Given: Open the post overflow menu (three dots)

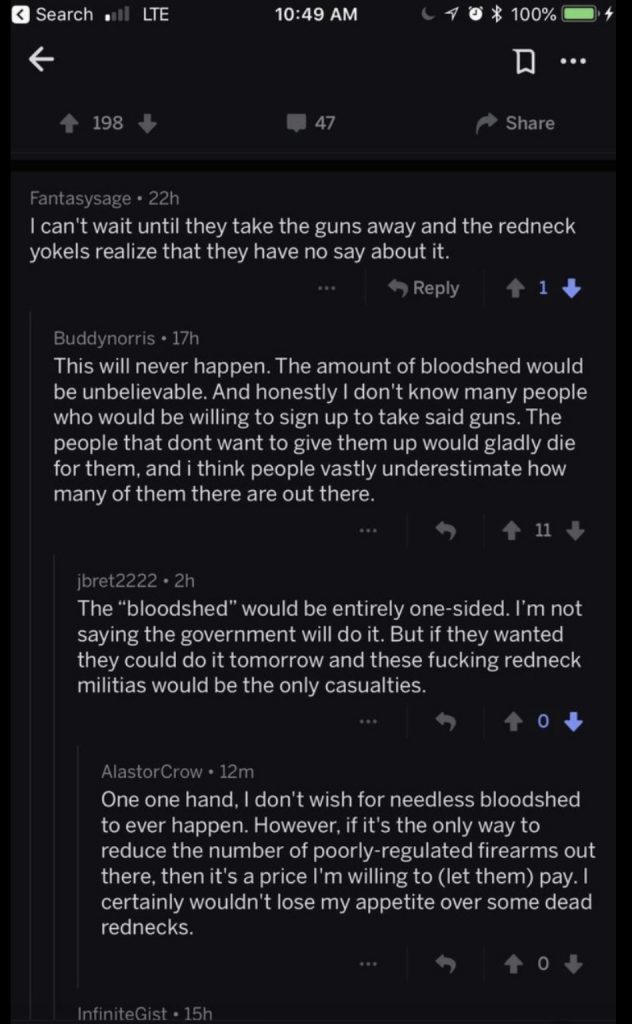Looking at the screenshot, I should [573, 61].
